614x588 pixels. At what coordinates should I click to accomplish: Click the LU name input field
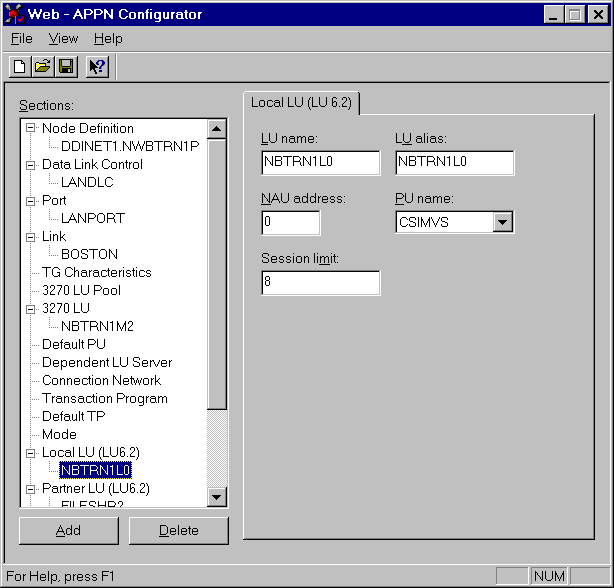point(320,162)
